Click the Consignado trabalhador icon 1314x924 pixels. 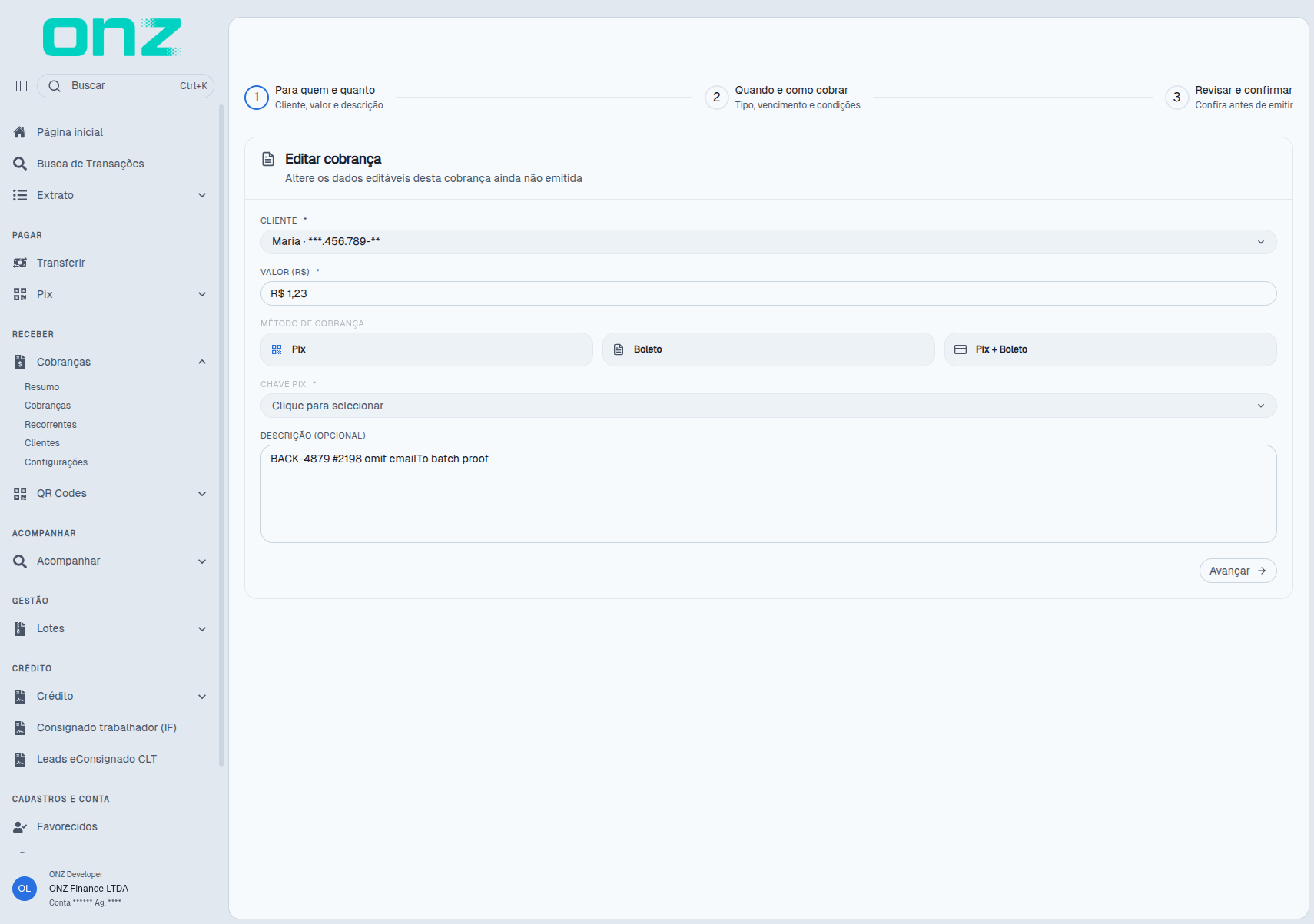pyautogui.click(x=20, y=727)
